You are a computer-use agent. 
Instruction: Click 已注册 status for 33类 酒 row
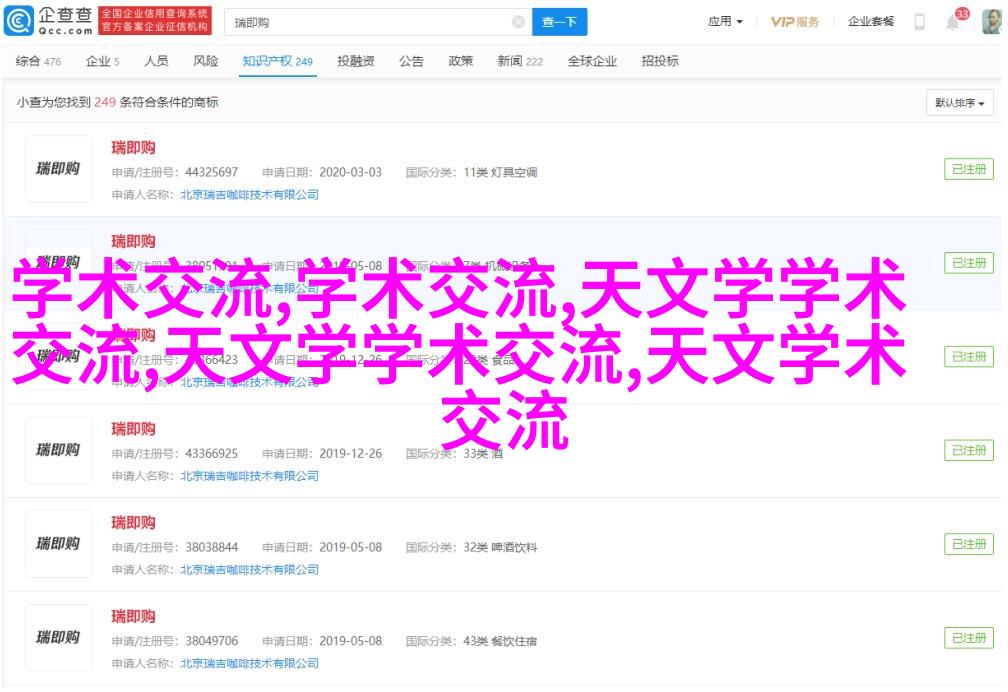point(969,450)
